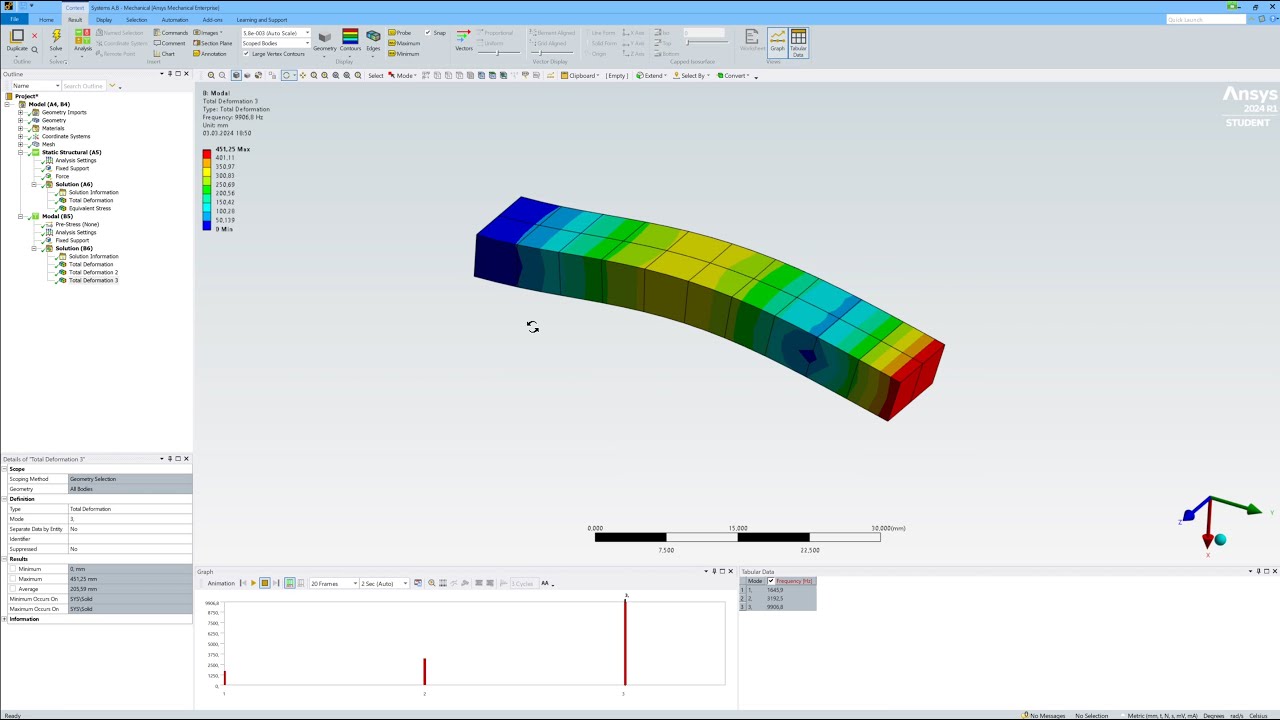1280x720 pixels.
Task: Open Learning and Support tab
Action: (x=262, y=19)
